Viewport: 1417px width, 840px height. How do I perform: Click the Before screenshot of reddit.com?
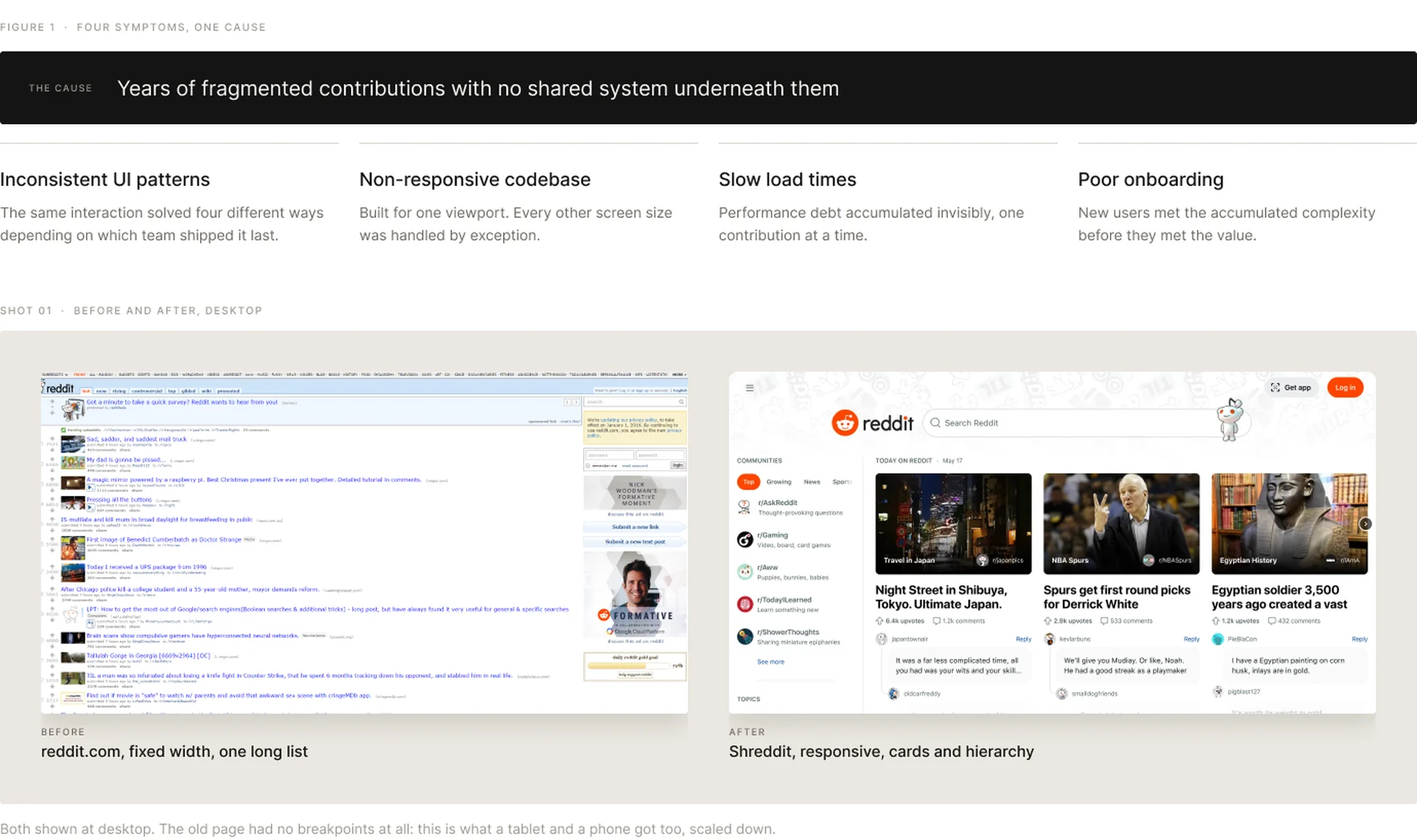[364, 542]
